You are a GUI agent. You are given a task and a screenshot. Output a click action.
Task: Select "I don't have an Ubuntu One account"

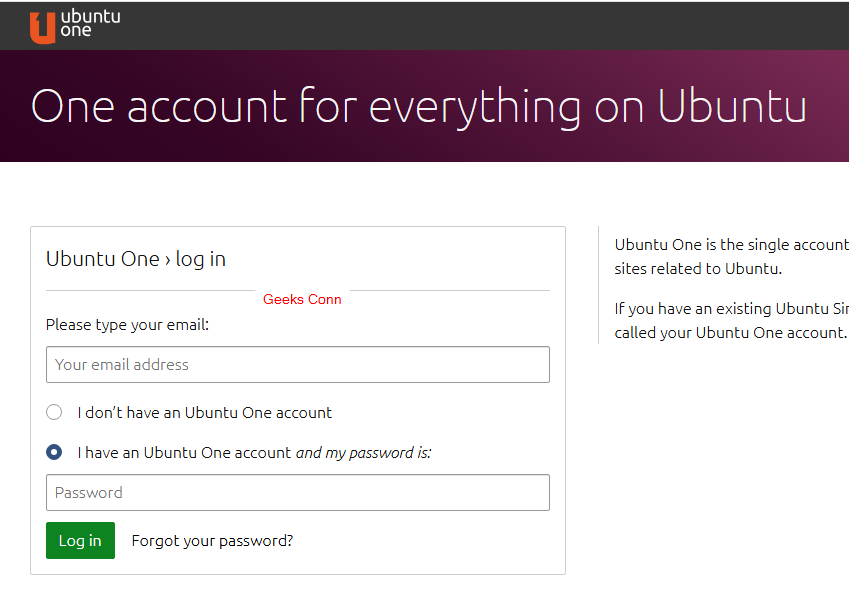(x=54, y=412)
